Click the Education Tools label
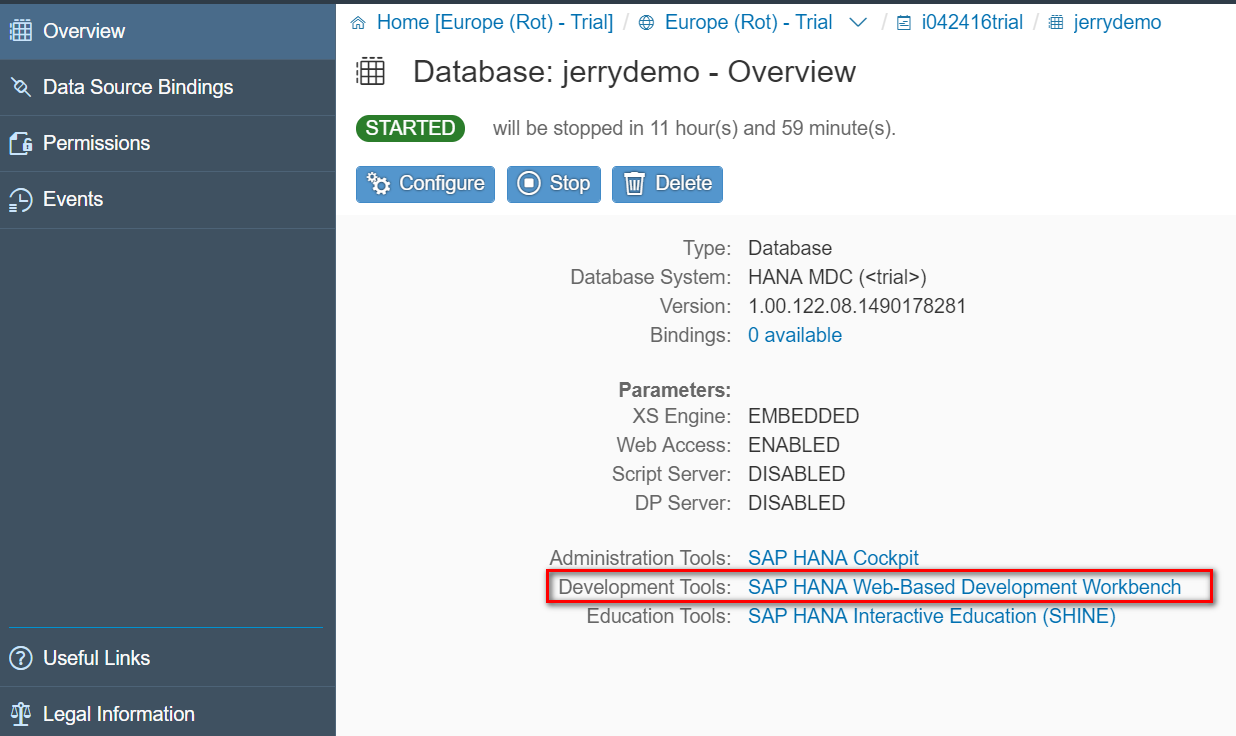 tap(659, 616)
